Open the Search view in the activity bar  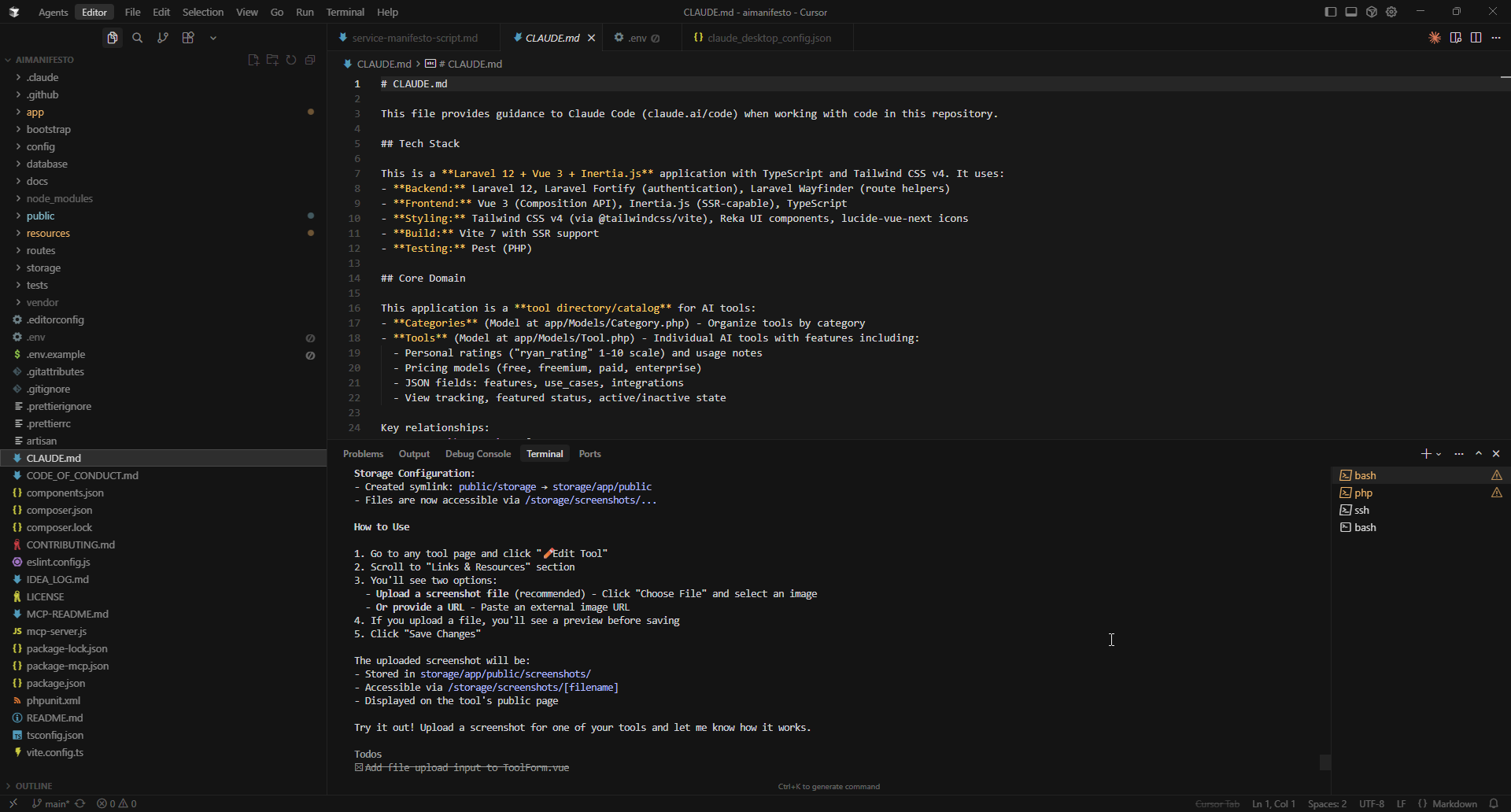(x=138, y=37)
